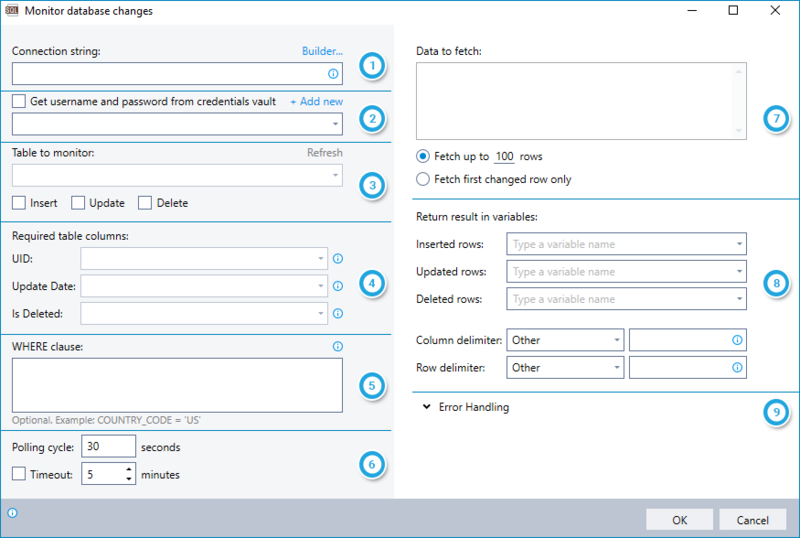Enable the Timeout checkbox

19,475
